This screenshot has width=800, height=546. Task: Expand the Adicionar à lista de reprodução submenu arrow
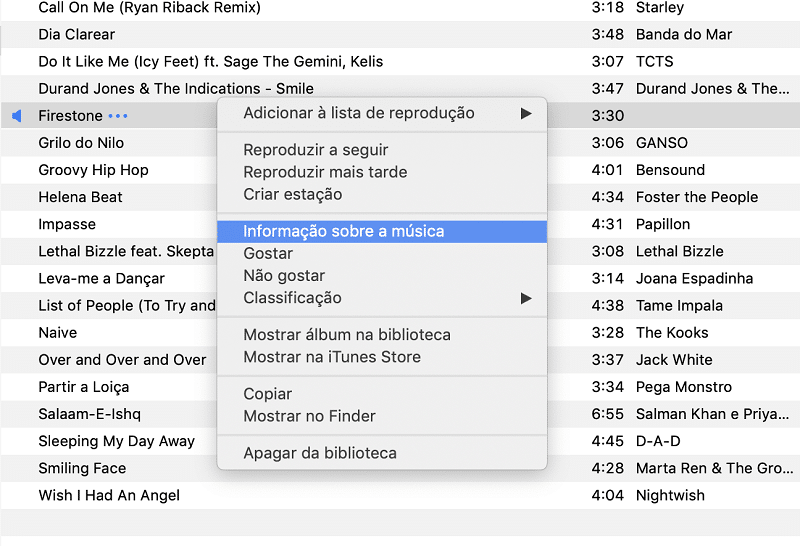526,113
